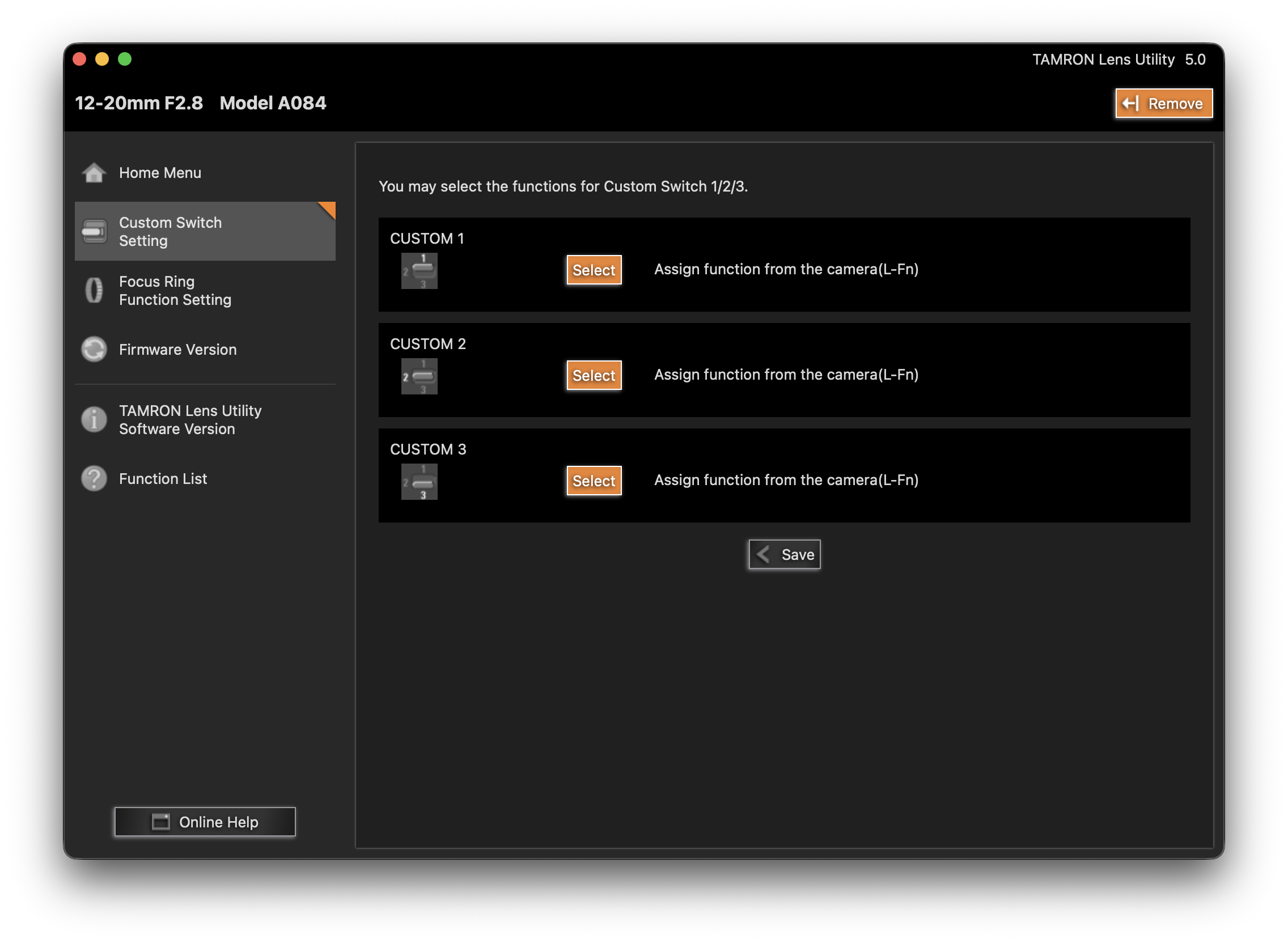
Task: Click the Home Menu house icon
Action: [94, 173]
